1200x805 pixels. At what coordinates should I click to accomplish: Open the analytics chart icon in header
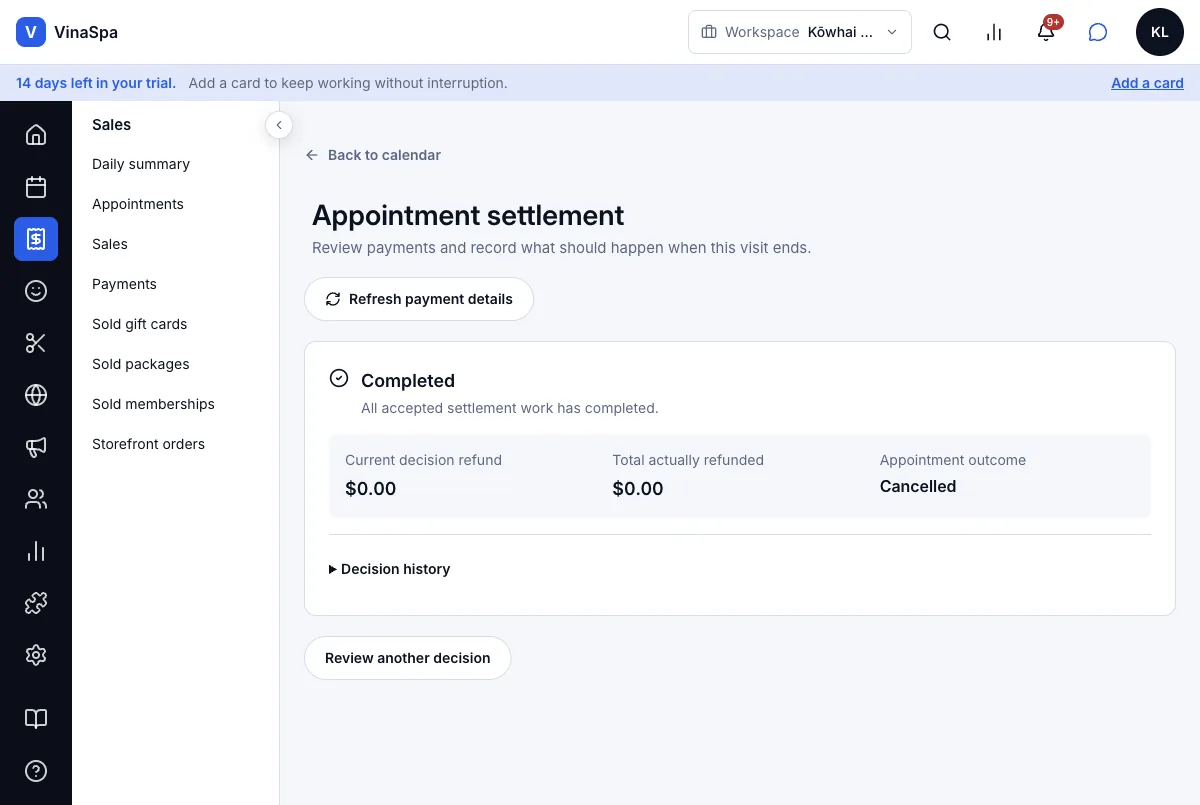pos(994,32)
